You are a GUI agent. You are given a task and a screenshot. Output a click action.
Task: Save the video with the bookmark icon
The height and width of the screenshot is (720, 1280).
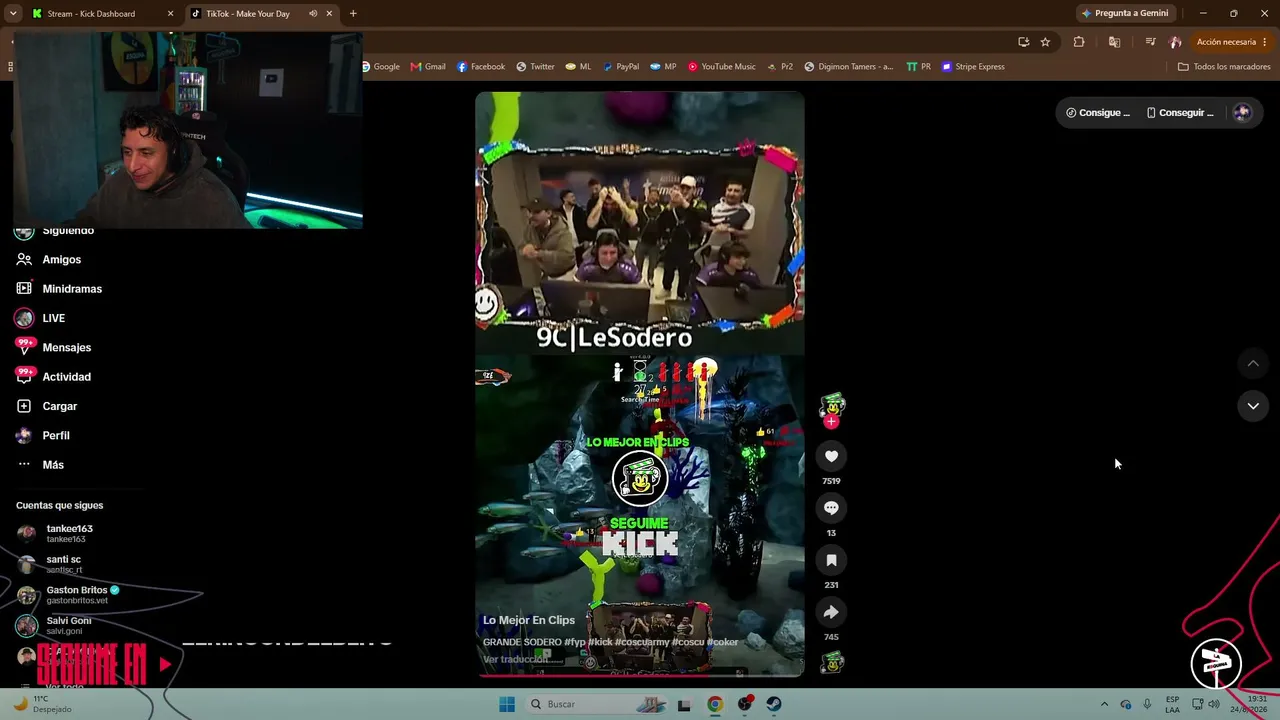pos(831,560)
